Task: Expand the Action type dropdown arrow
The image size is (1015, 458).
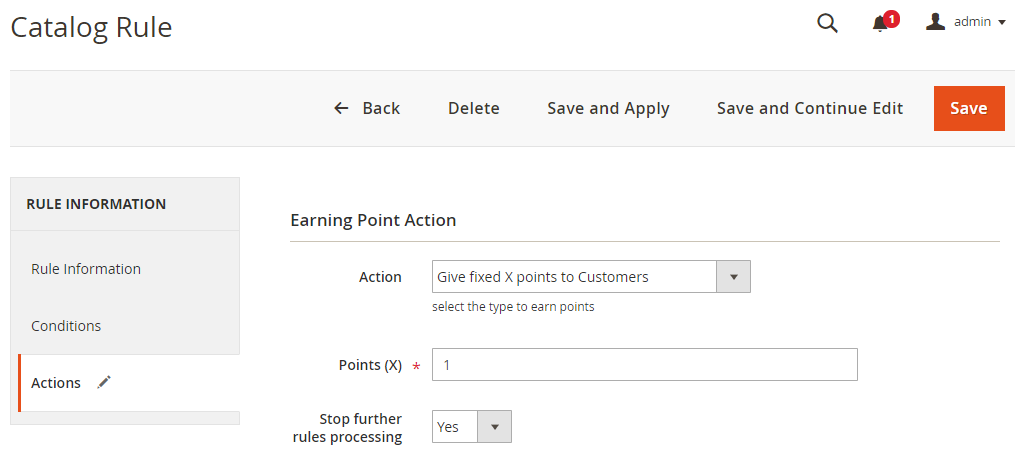Action: [733, 277]
